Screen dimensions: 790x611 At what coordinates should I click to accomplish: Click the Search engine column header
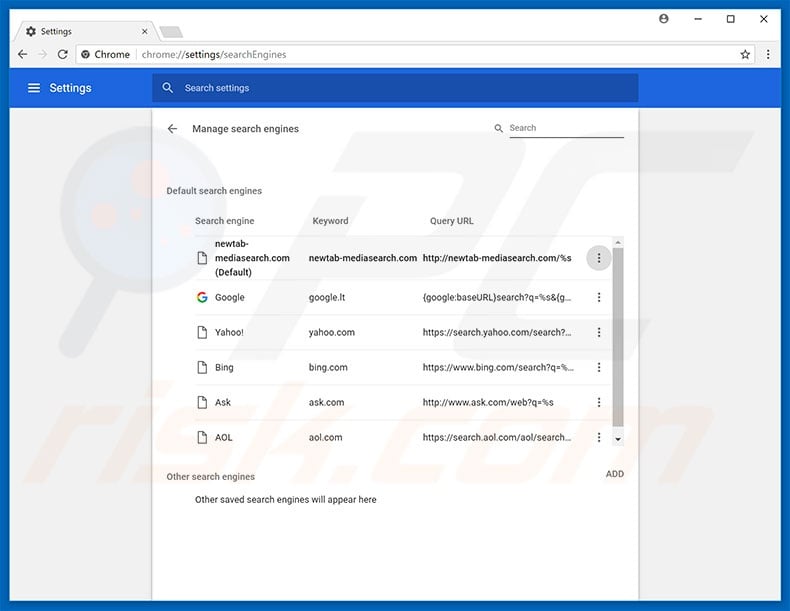point(225,221)
